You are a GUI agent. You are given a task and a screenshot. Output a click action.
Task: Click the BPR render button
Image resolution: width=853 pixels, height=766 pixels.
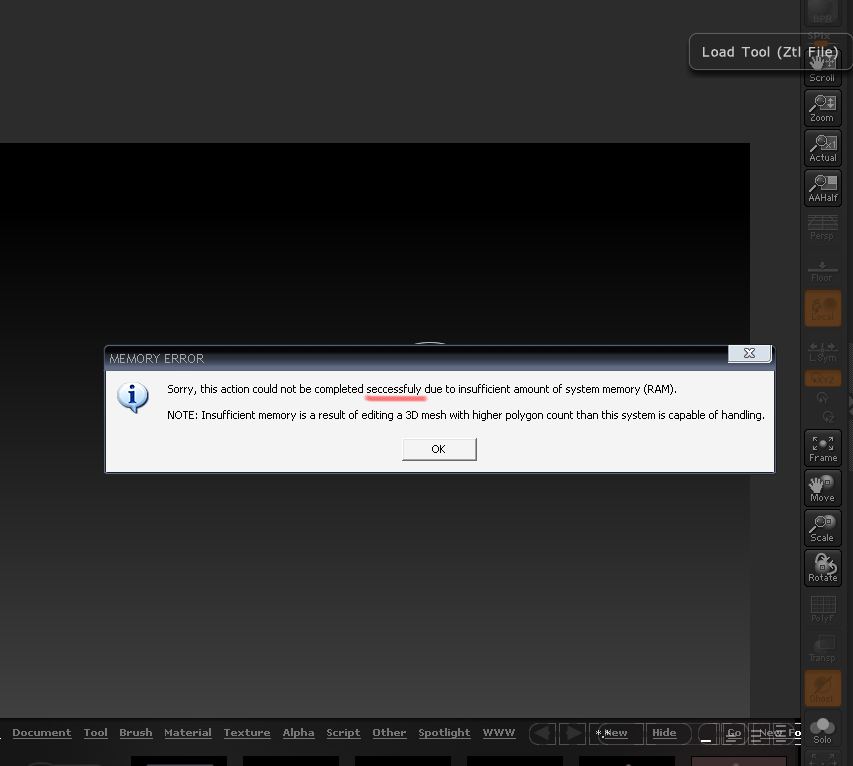tap(823, 12)
